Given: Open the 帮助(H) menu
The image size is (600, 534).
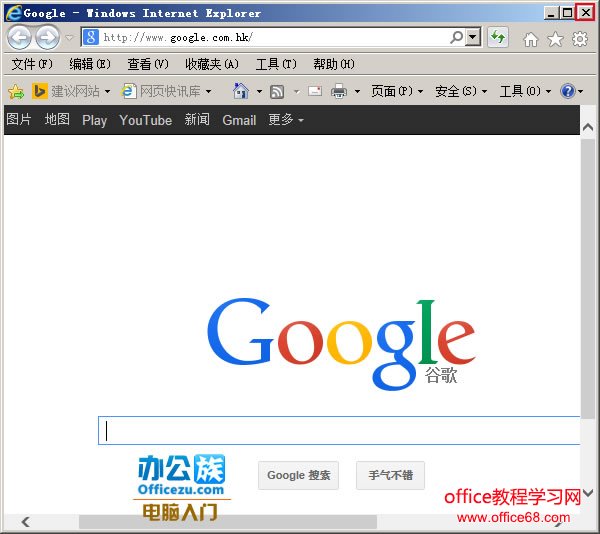Looking at the screenshot, I should pyautogui.click(x=334, y=64).
